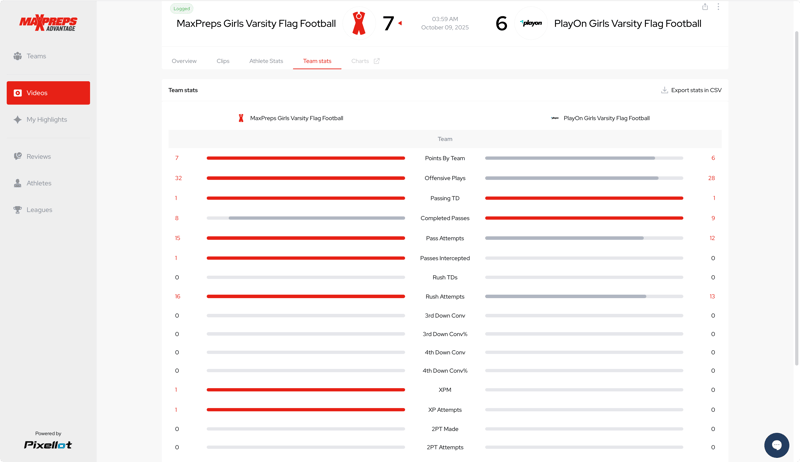Click the Logged status badge
This screenshot has width=800, height=462.
182,9
